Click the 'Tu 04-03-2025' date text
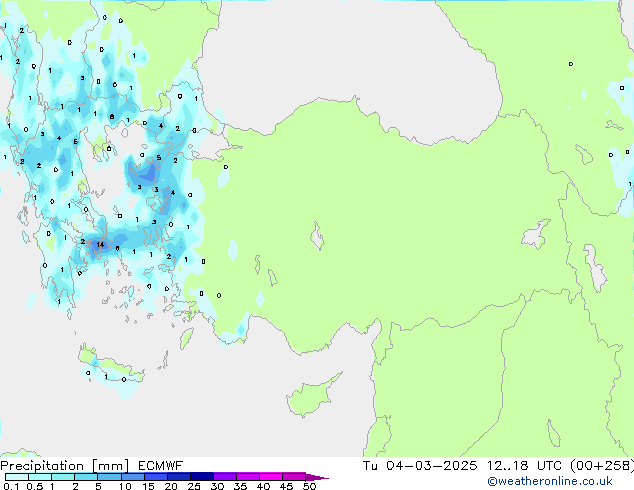The image size is (634, 490). click(x=420, y=466)
